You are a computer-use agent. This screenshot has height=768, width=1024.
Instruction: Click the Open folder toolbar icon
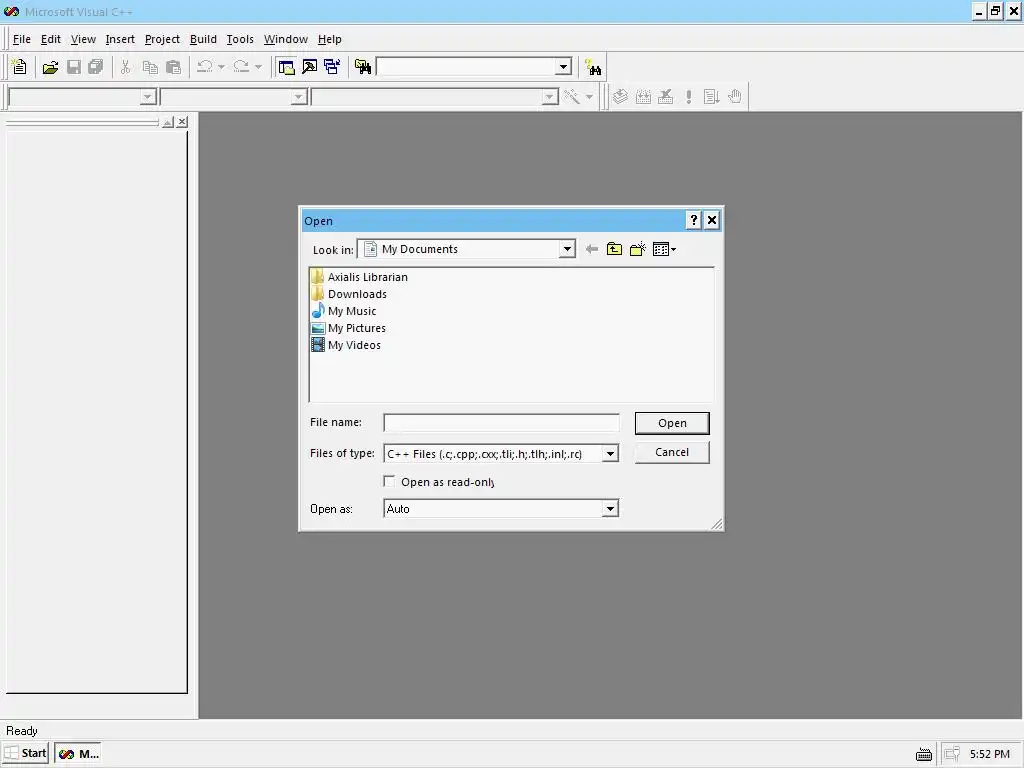[x=50, y=67]
